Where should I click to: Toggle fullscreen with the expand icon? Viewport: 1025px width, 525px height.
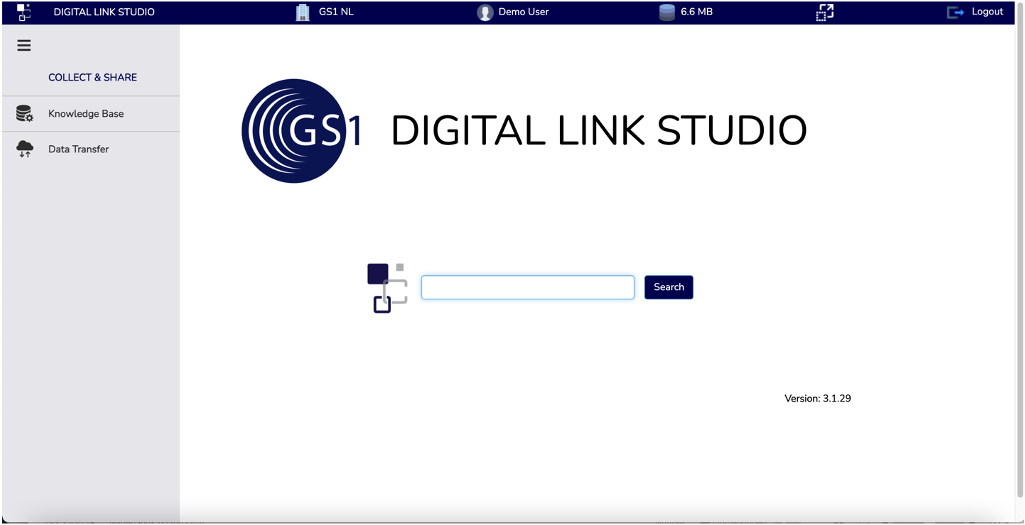point(825,12)
